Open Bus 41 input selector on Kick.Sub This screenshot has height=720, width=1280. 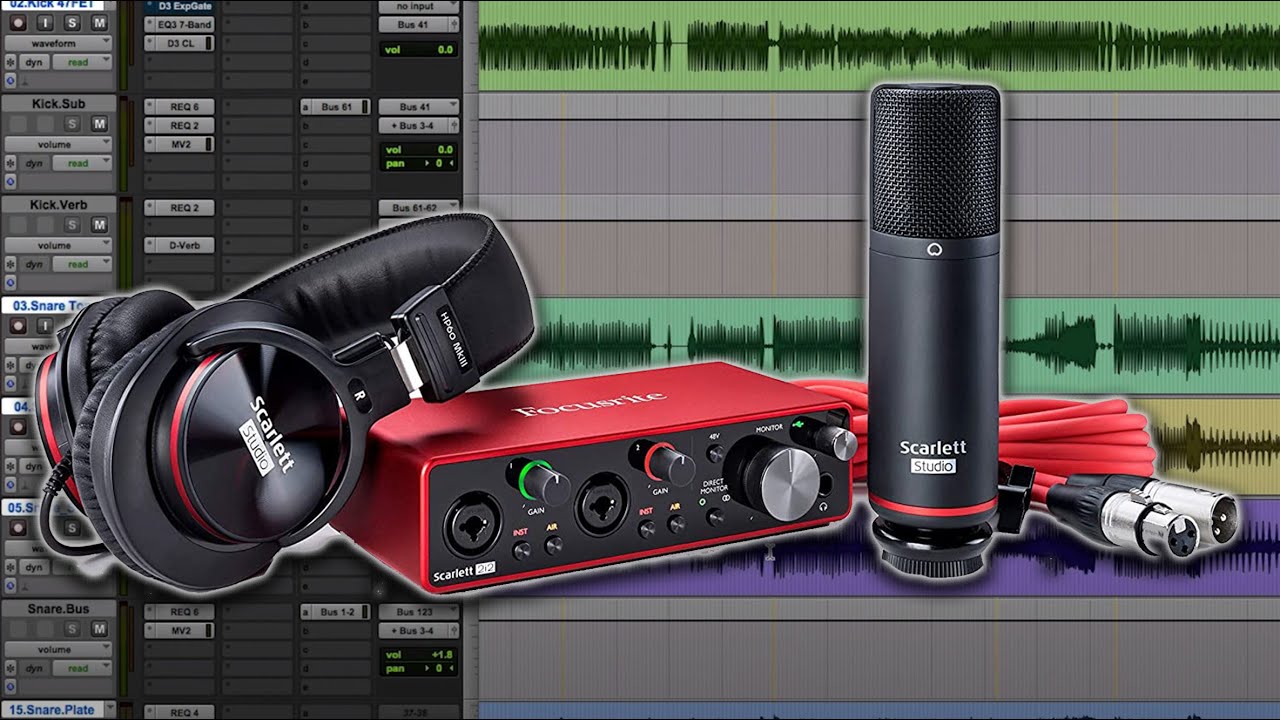point(419,106)
